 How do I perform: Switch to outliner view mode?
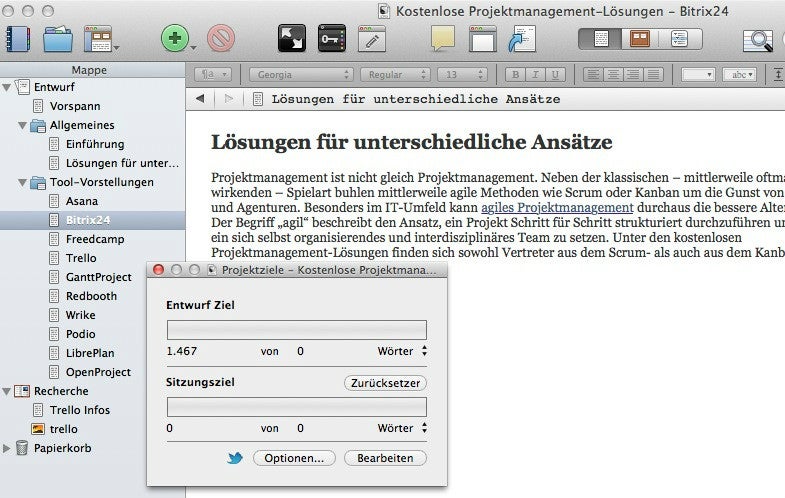pyautogui.click(x=680, y=39)
